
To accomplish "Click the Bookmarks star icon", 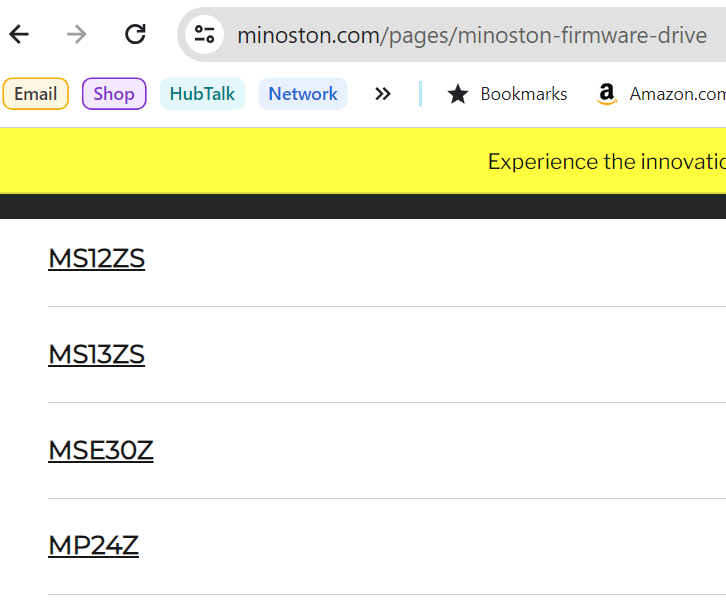I will (x=457, y=94).
